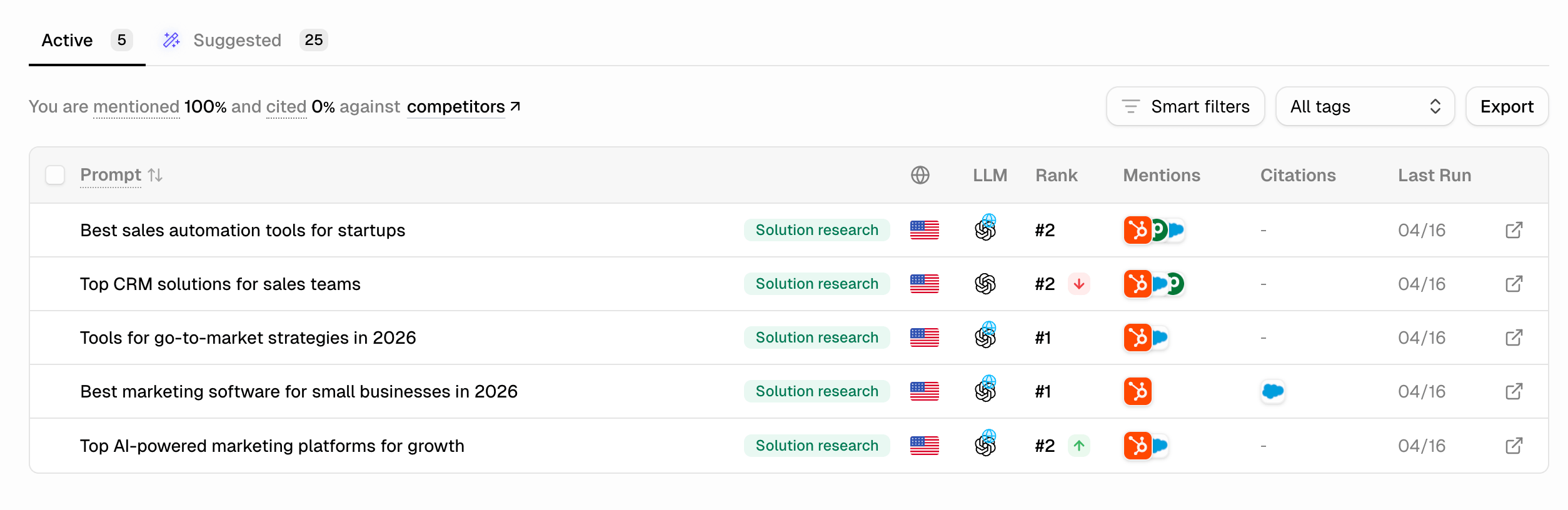This screenshot has width=1568, height=510.
Task: Click ChatGPT web icon on small businesses row
Action: pos(986,389)
